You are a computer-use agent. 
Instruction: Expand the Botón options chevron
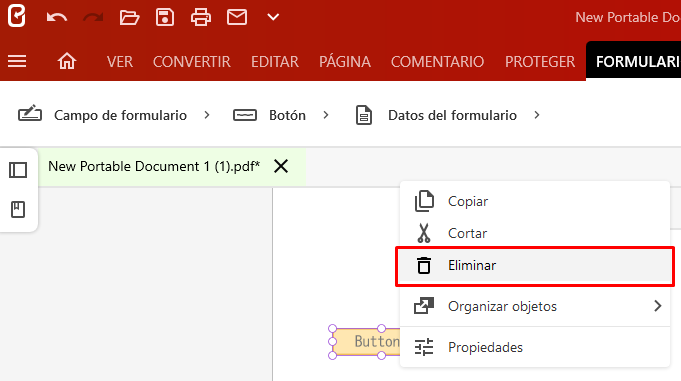pos(326,115)
